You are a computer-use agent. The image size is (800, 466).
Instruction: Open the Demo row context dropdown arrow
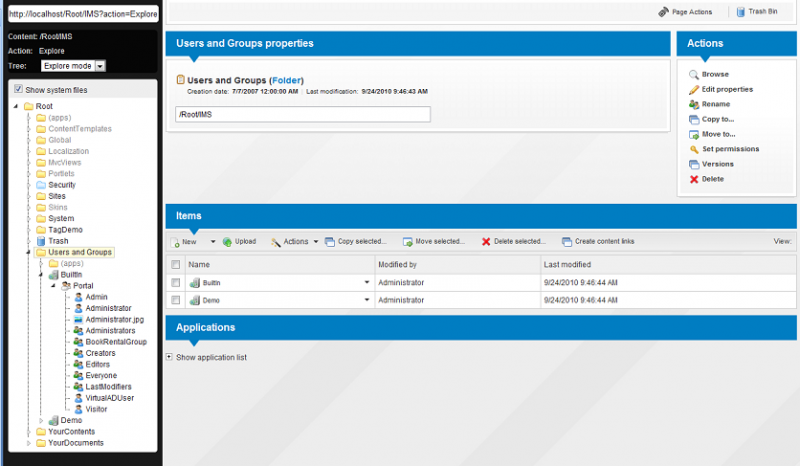[x=366, y=301]
